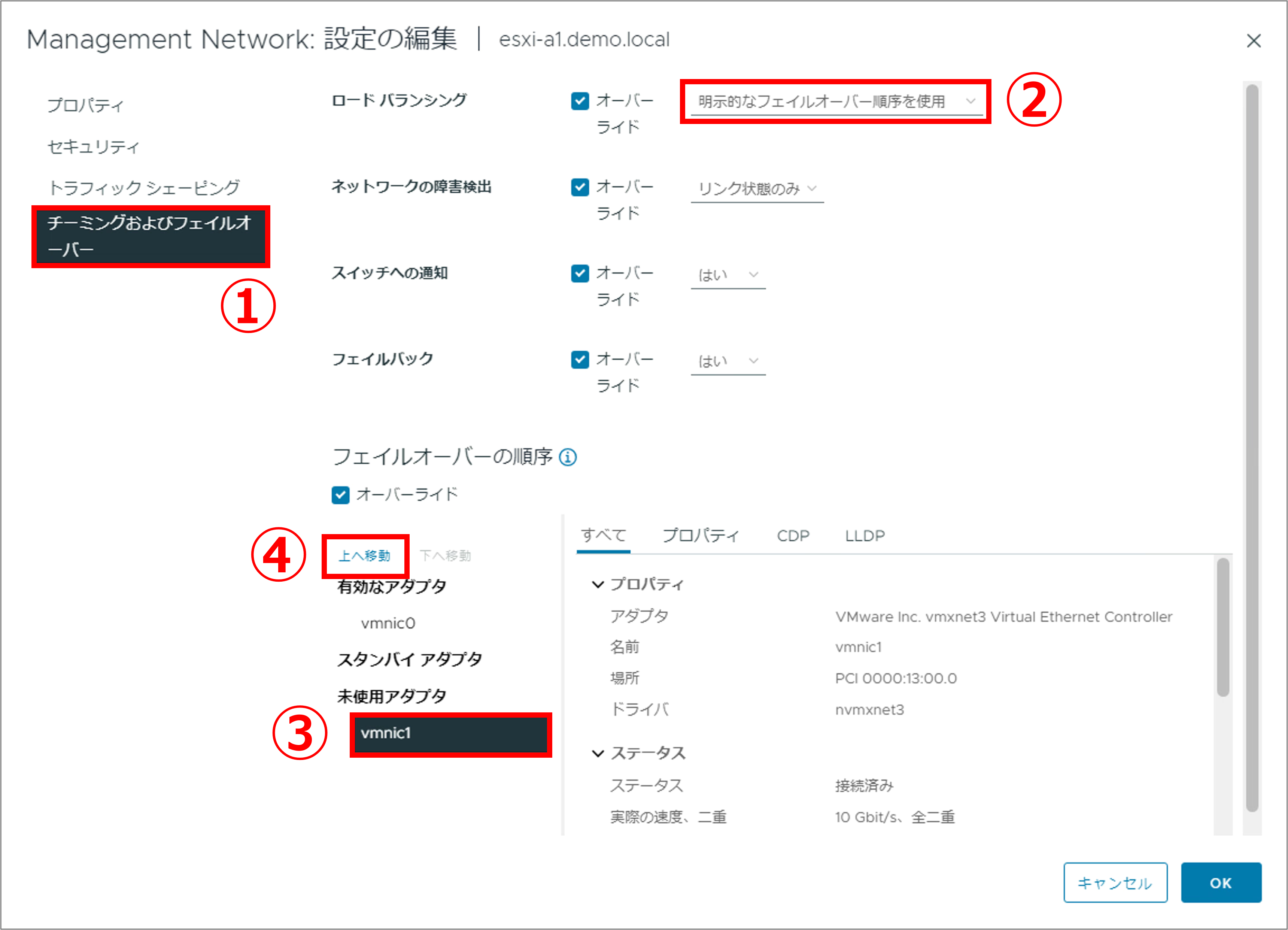Screen dimensions: 1288x930
Task: Select チーミングおよびフェイルオーバー in left navigation
Action: coord(151,236)
